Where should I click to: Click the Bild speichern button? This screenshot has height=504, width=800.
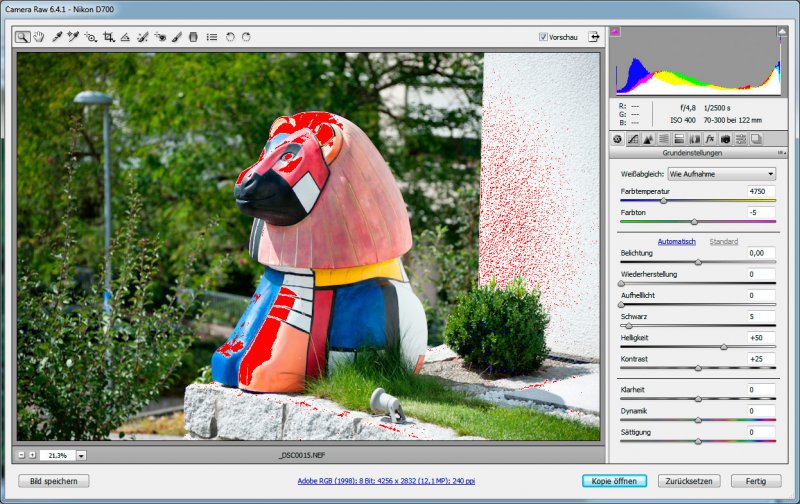[54, 481]
